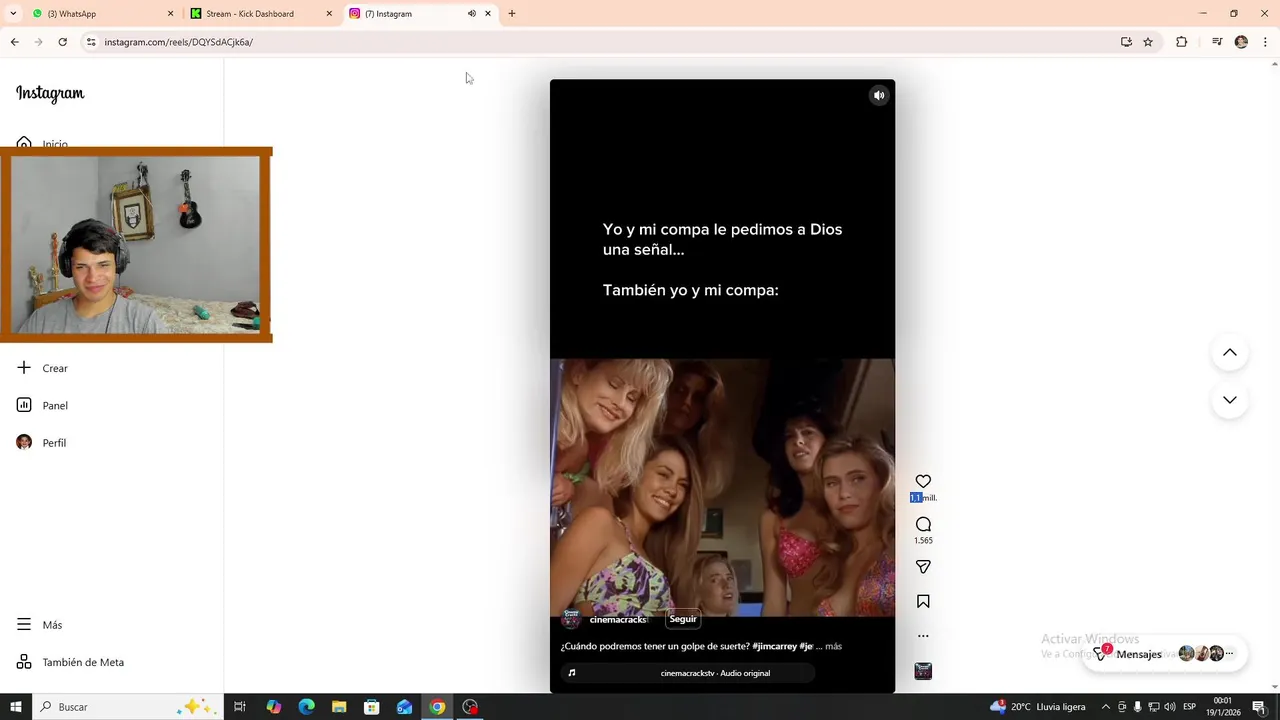Open the Chrome extensions puzzle icon
The image size is (1280, 720).
pos(1182,42)
